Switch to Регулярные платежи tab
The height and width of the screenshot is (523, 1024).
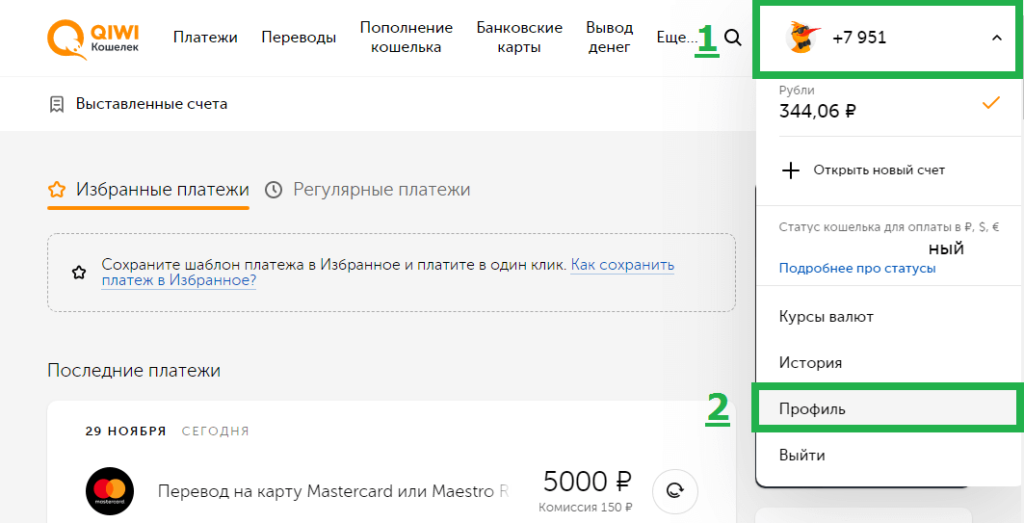pyautogui.click(x=368, y=190)
